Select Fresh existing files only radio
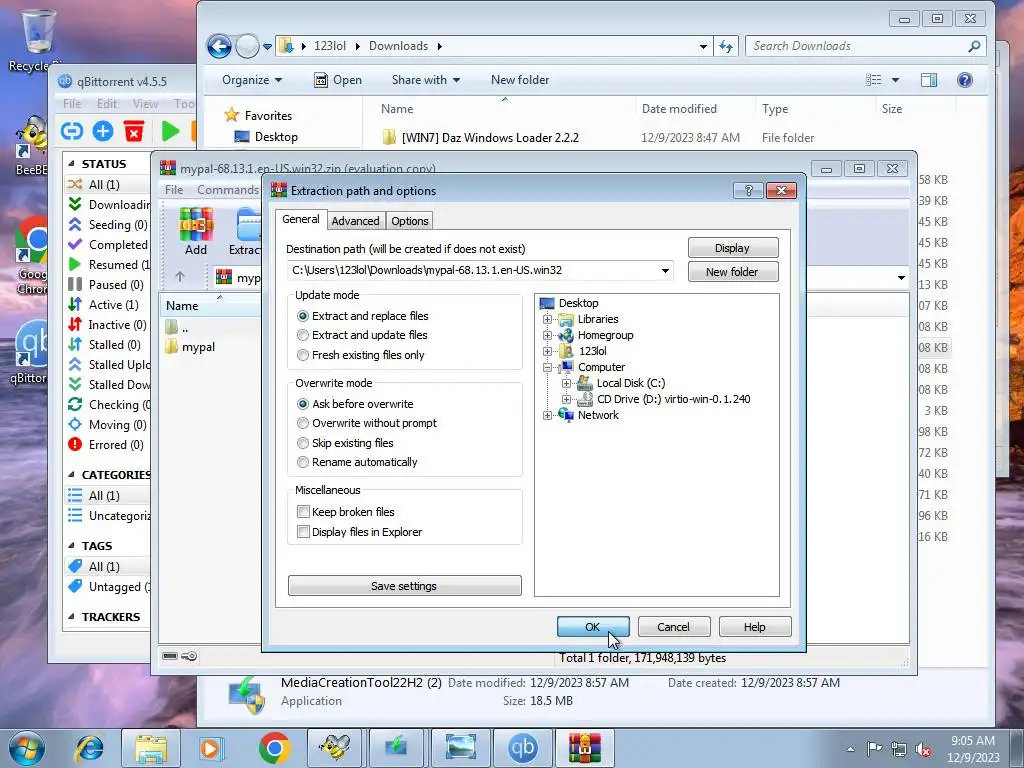This screenshot has height=768, width=1024. coord(302,355)
